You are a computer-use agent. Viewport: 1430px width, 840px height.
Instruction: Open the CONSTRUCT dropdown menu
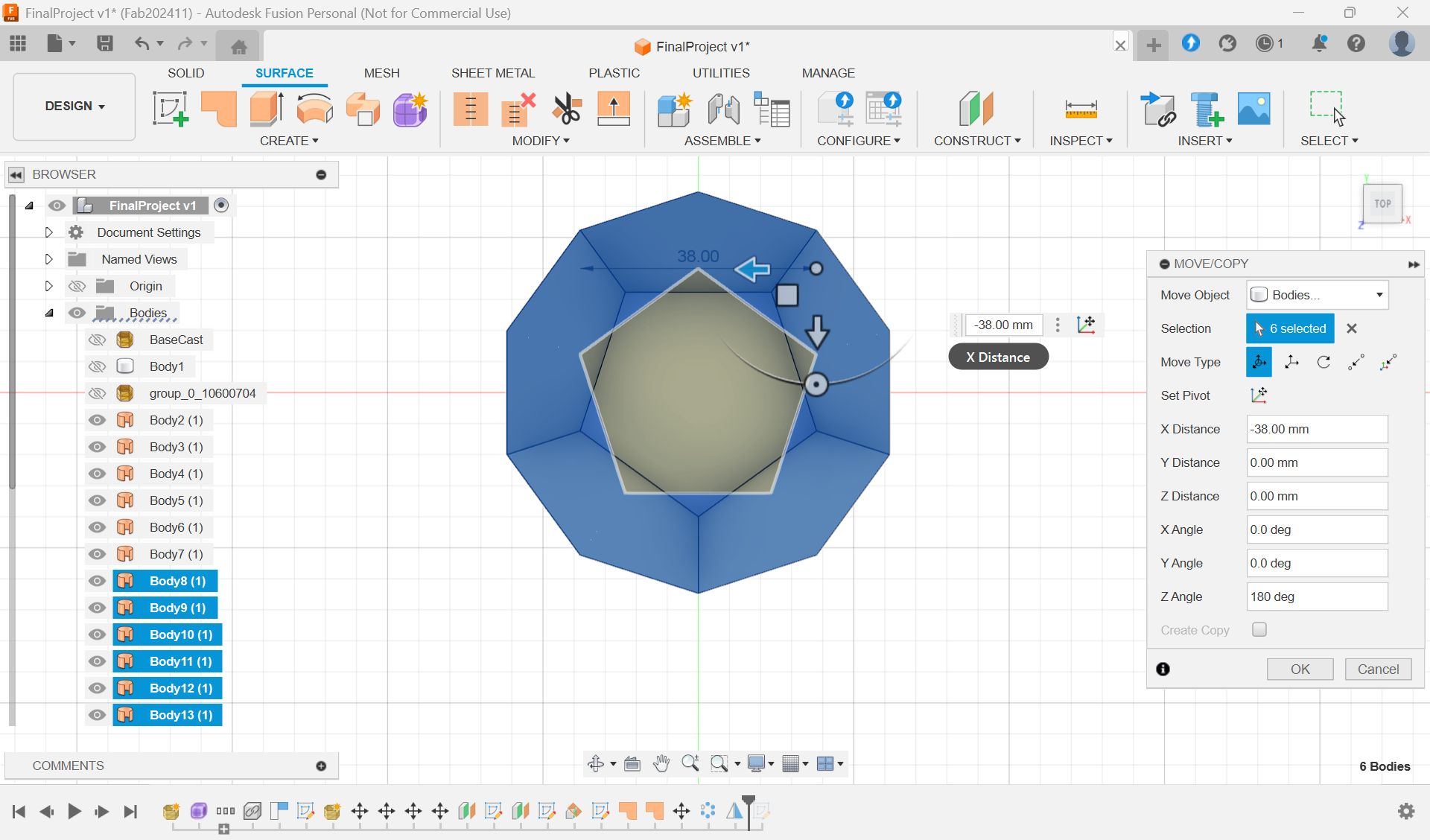point(977,141)
